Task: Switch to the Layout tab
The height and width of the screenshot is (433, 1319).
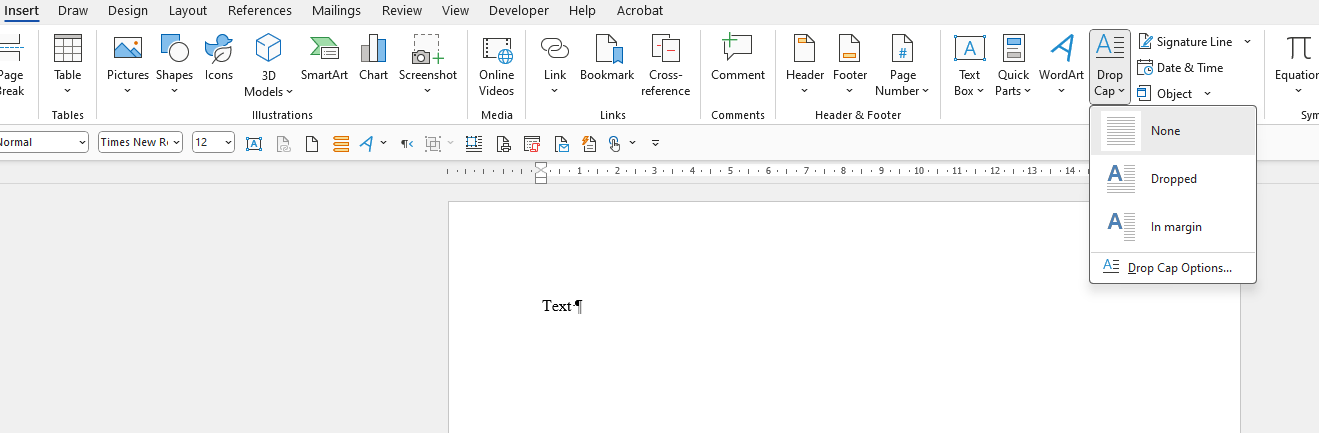Action: point(188,11)
